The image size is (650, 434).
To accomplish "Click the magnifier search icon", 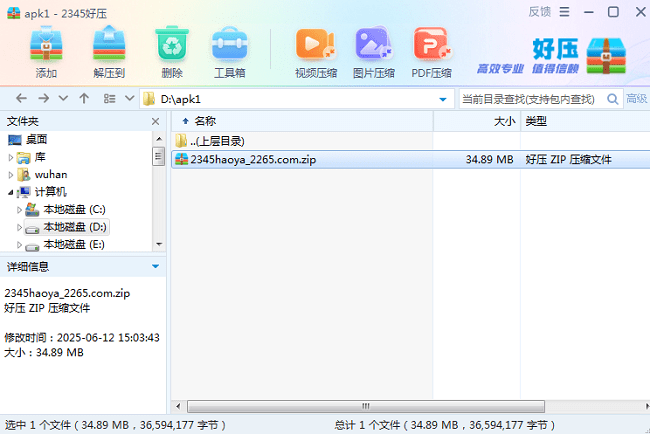I will click(x=613, y=99).
